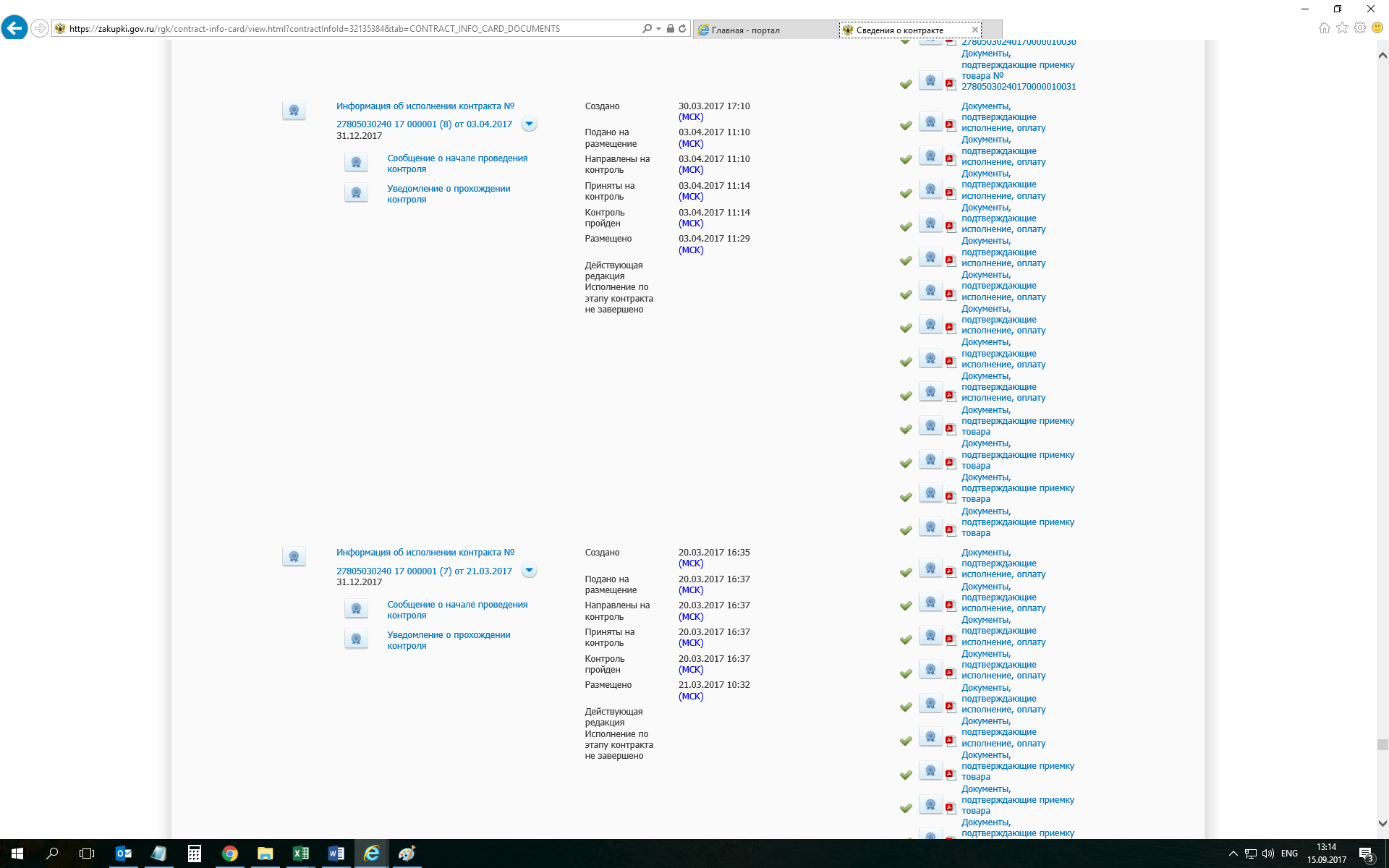Click PDF icon beside document 278050302401700000010031
The height and width of the screenshot is (868, 1389).
[x=951, y=84]
